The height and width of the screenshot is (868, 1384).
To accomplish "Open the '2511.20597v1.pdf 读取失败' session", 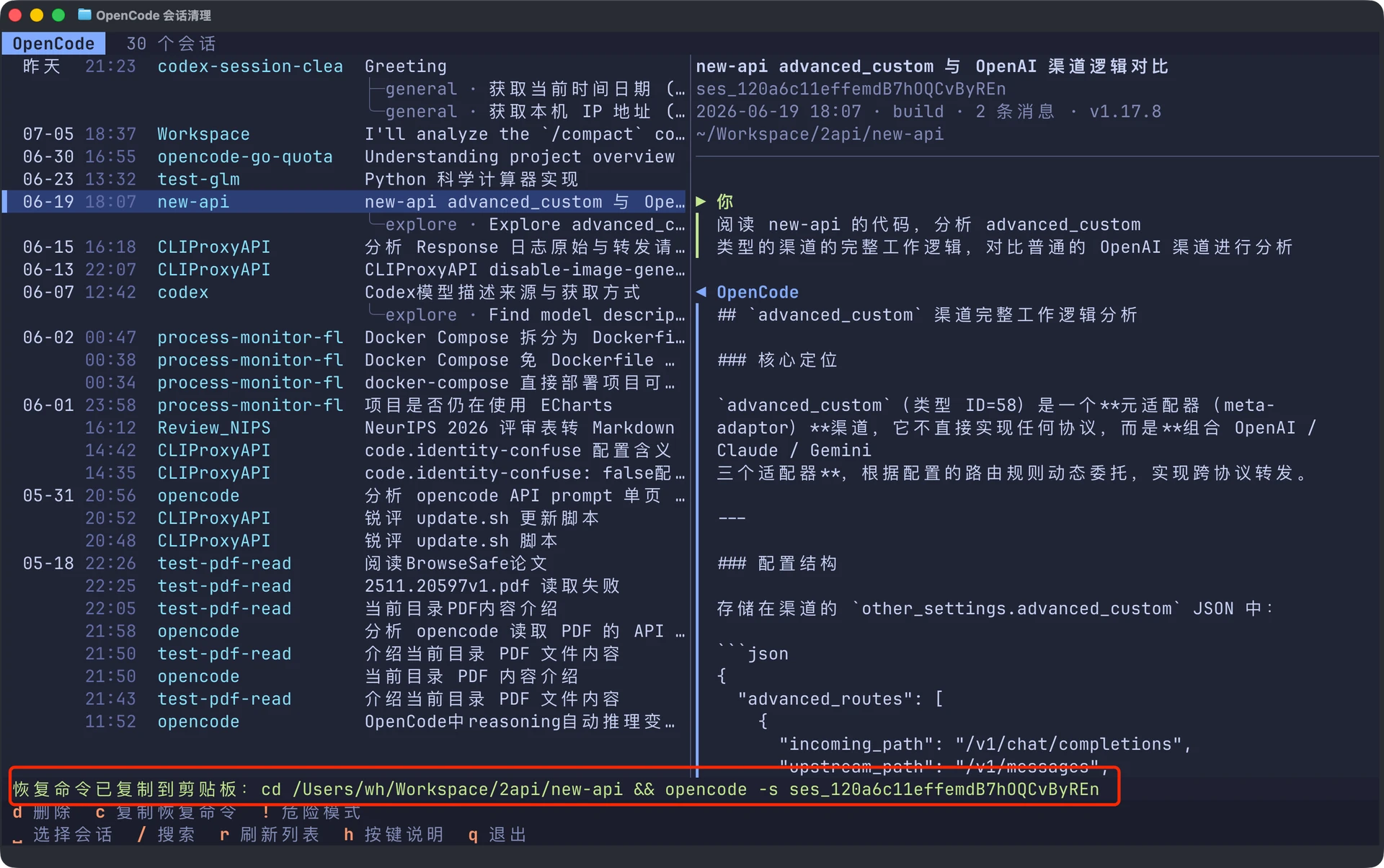I will click(x=345, y=586).
